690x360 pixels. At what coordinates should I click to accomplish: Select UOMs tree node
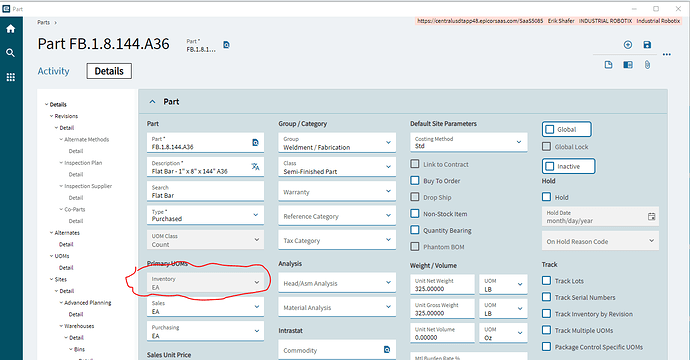point(62,256)
